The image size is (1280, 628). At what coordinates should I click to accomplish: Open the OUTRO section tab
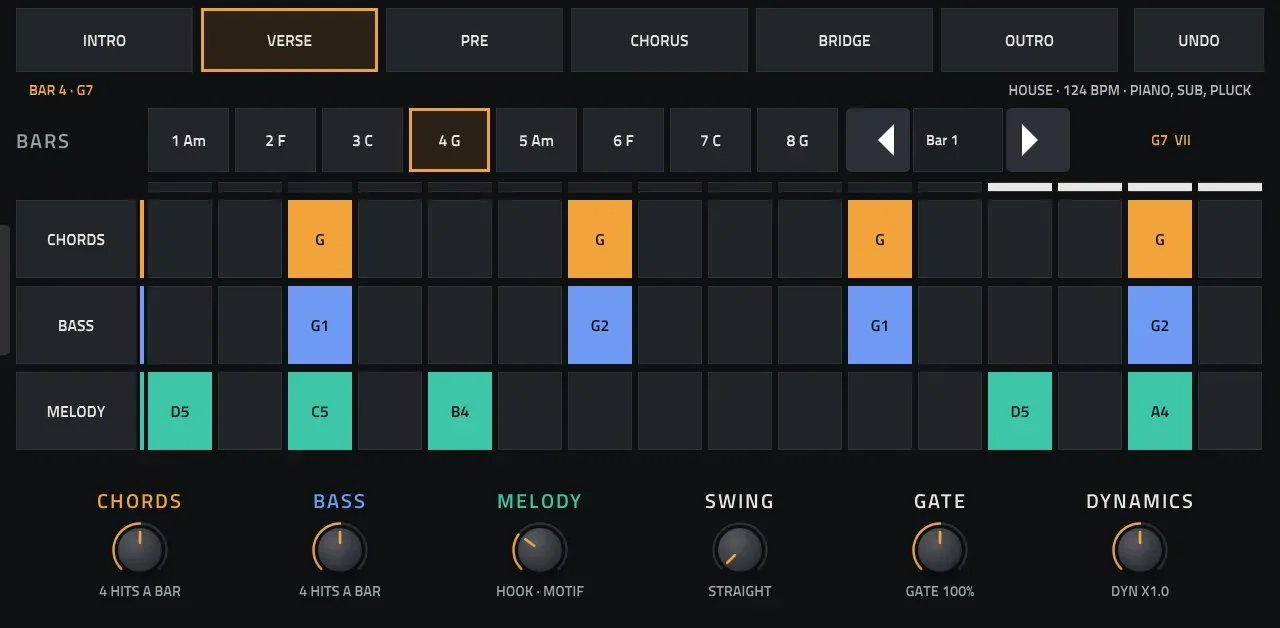(x=1029, y=40)
